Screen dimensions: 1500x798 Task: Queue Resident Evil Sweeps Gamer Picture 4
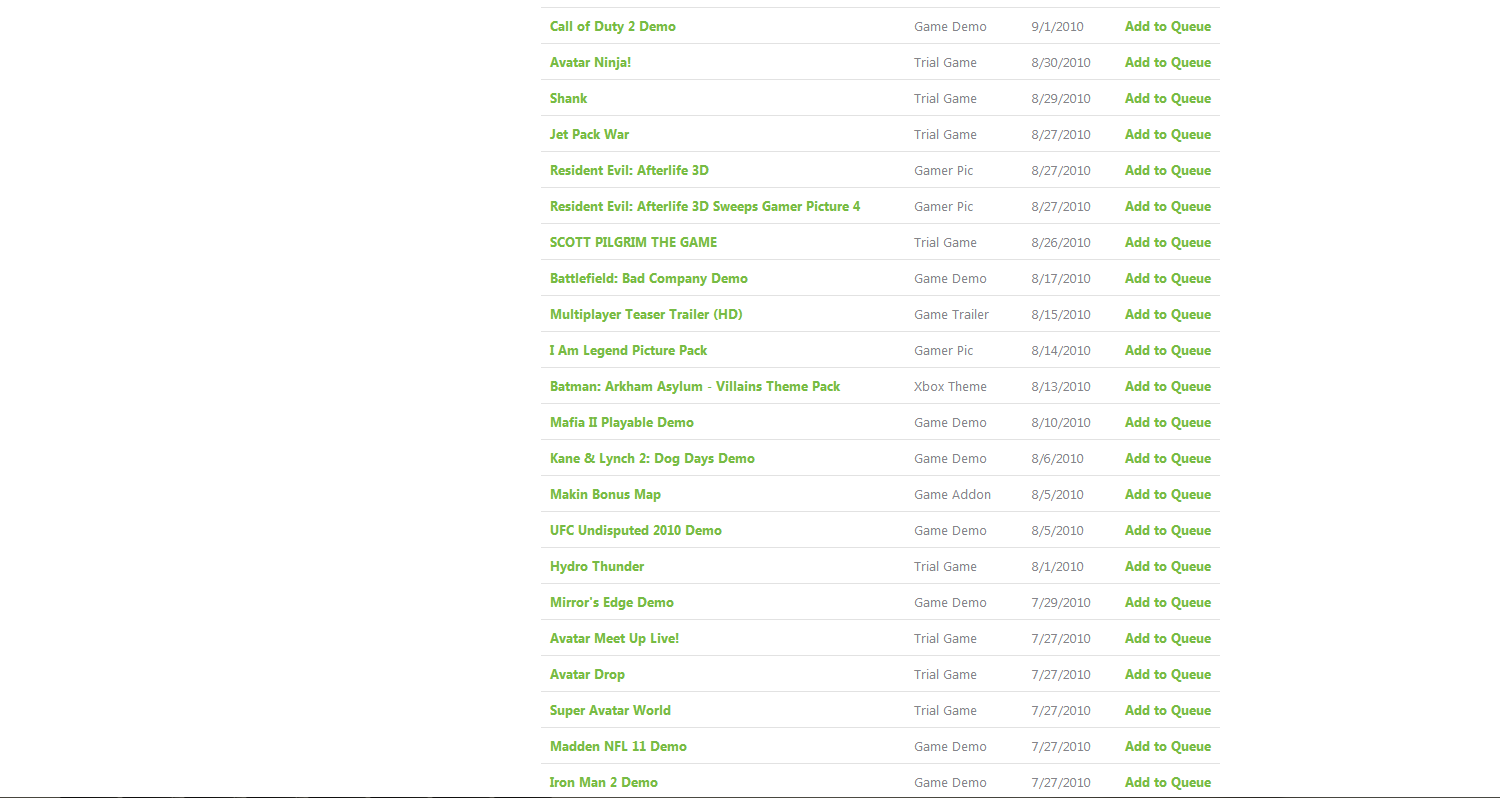[x=1167, y=207]
